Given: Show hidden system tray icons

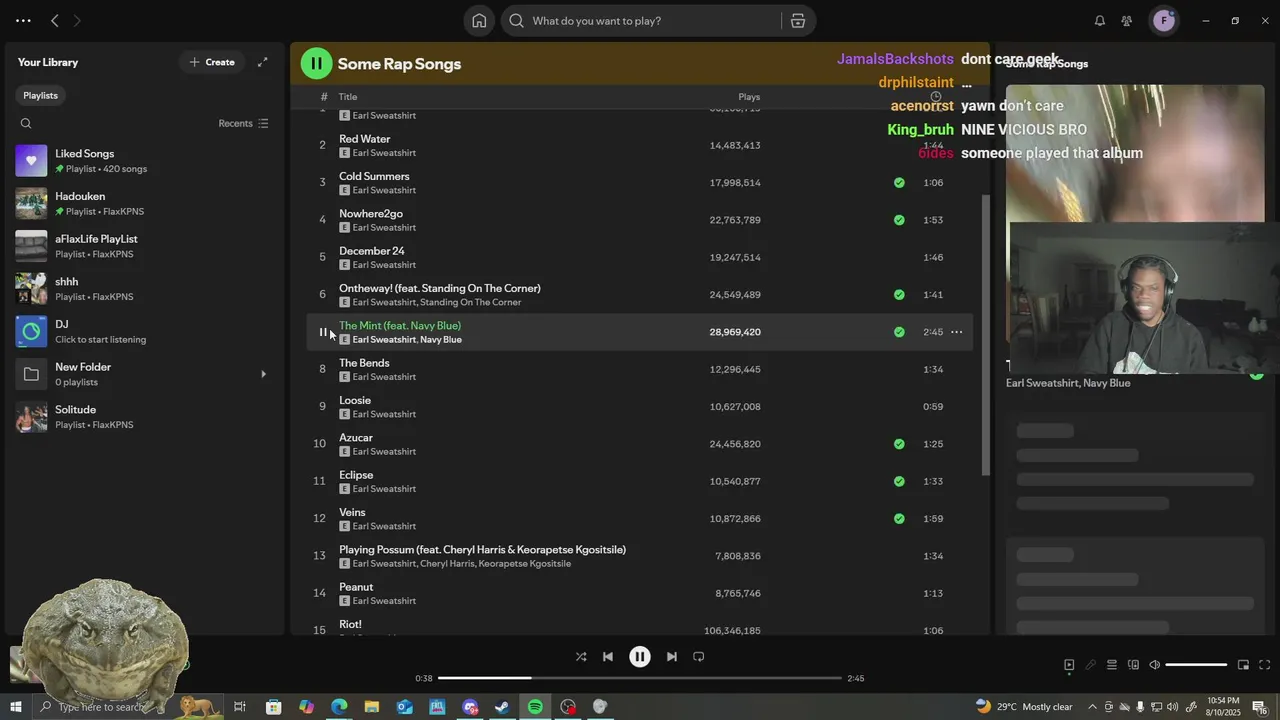Looking at the screenshot, I should tap(1092, 707).
